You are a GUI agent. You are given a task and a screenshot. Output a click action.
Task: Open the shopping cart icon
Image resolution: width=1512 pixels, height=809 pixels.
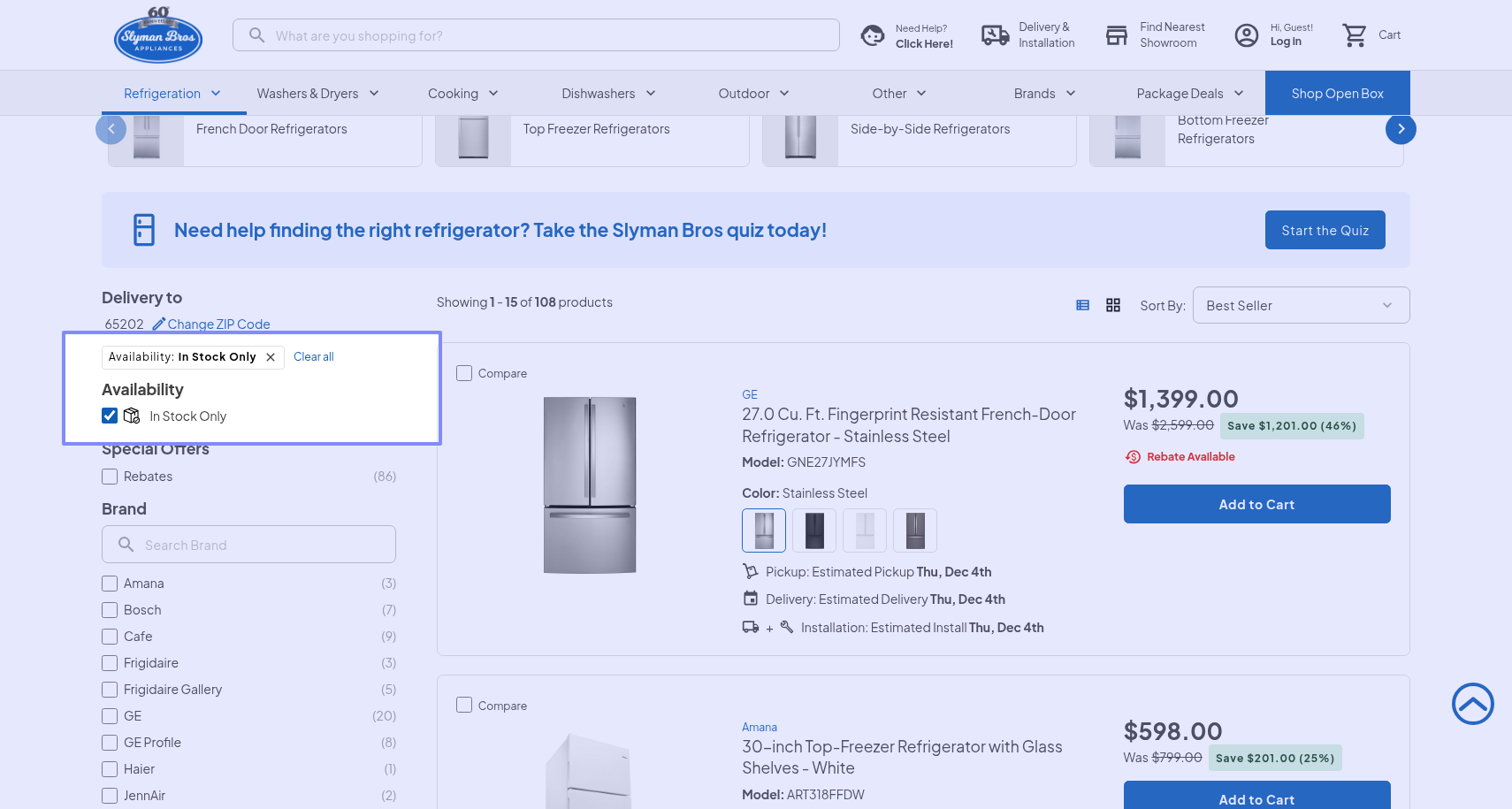click(1354, 35)
